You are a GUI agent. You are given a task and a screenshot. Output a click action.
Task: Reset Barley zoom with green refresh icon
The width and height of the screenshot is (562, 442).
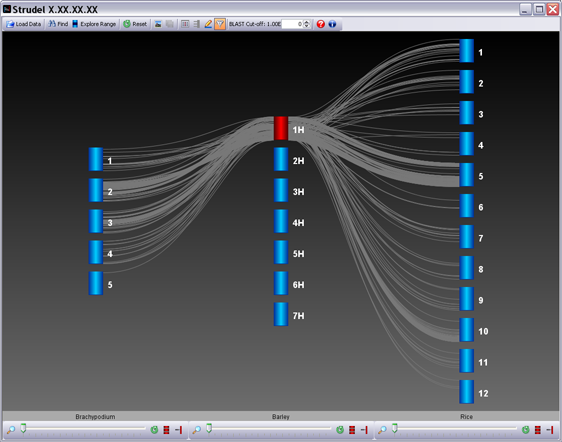tap(340, 429)
